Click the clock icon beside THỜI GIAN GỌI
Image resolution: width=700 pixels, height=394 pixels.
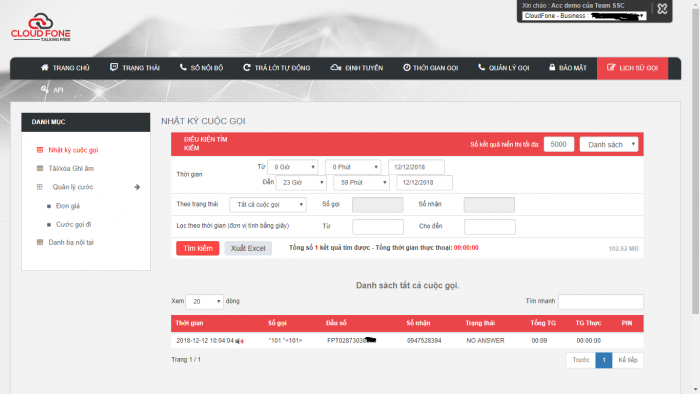click(407, 67)
